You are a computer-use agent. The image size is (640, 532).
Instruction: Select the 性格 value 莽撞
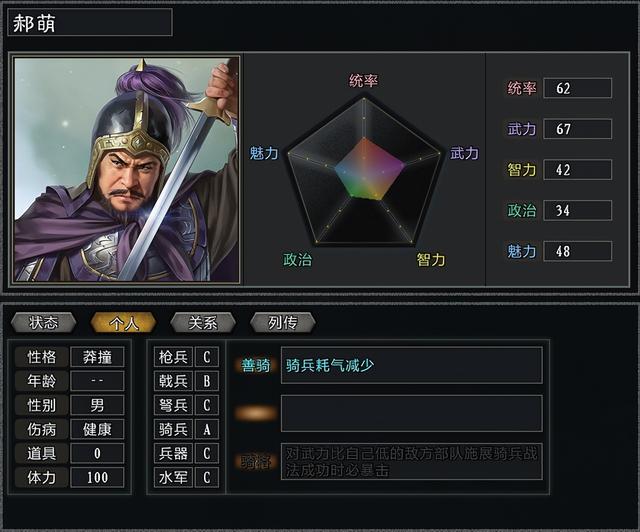pyautogui.click(x=97, y=357)
